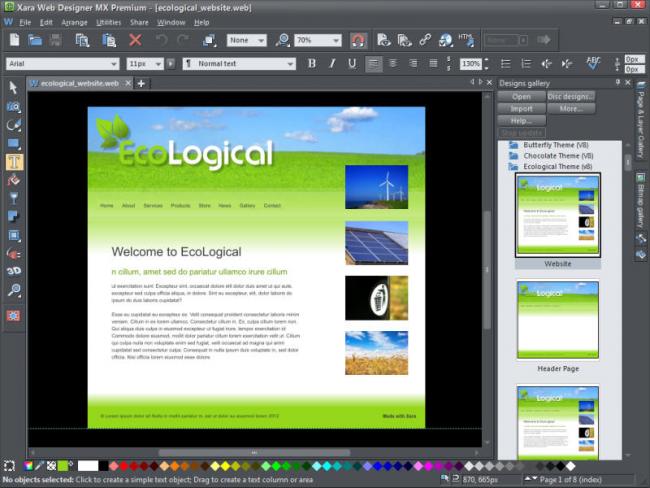The height and width of the screenshot is (488, 650).
Task: Click the bulleted list icon
Action: (505, 63)
